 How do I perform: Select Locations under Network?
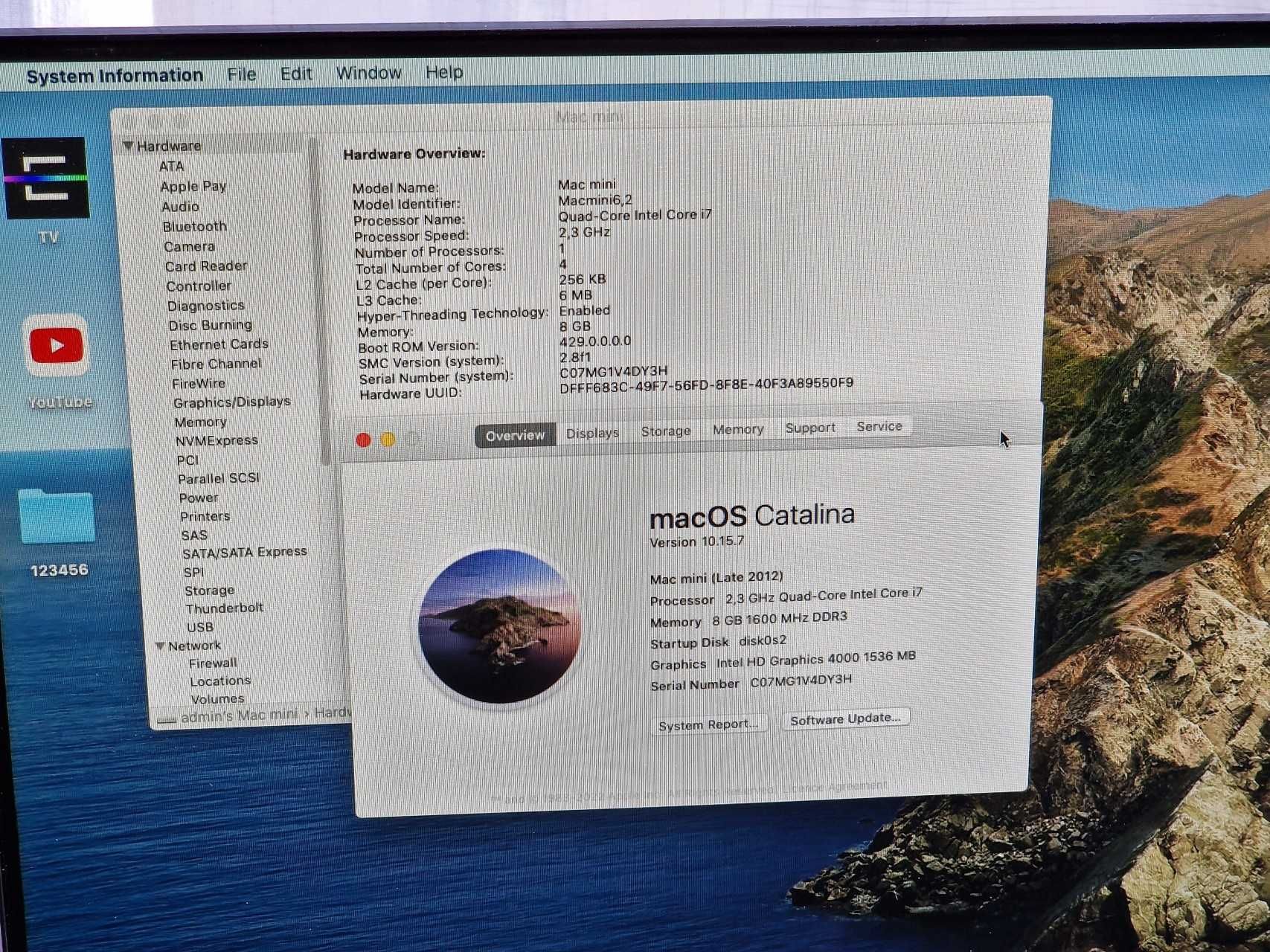[x=220, y=681]
